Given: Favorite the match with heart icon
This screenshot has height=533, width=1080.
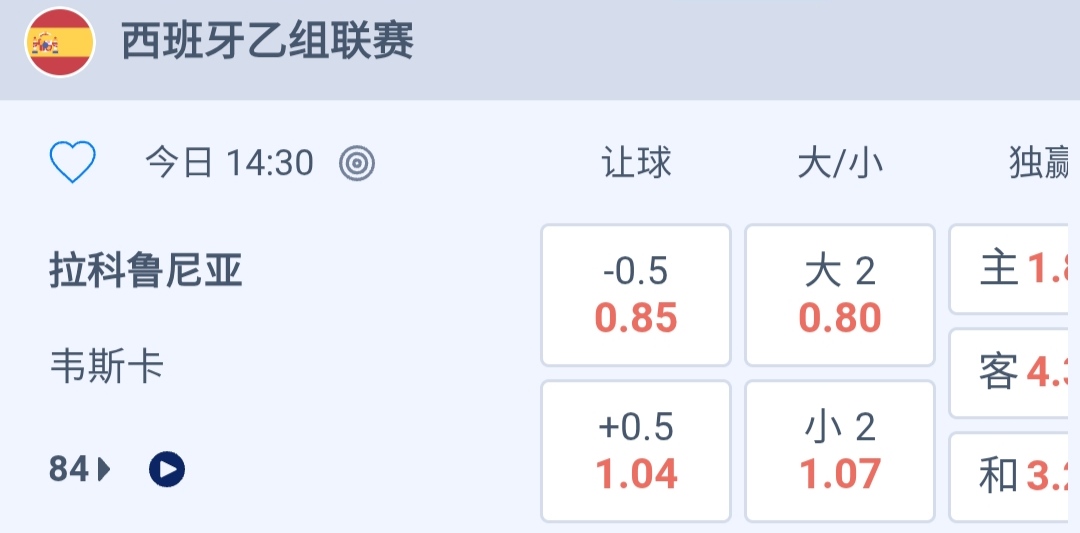Looking at the screenshot, I should tap(73, 162).
